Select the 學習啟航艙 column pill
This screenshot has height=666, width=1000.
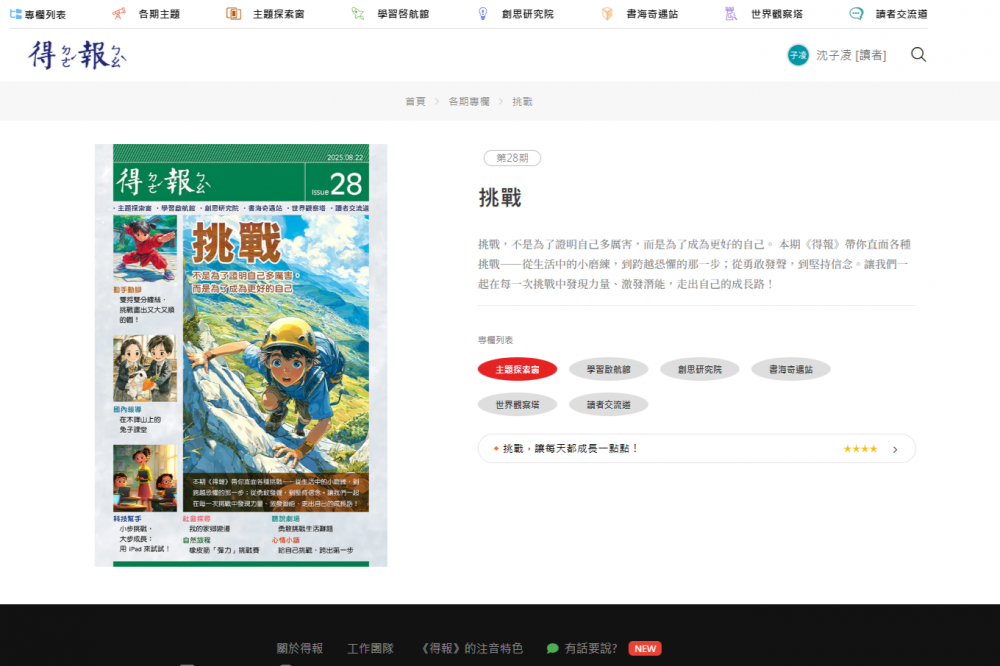pyautogui.click(x=608, y=369)
